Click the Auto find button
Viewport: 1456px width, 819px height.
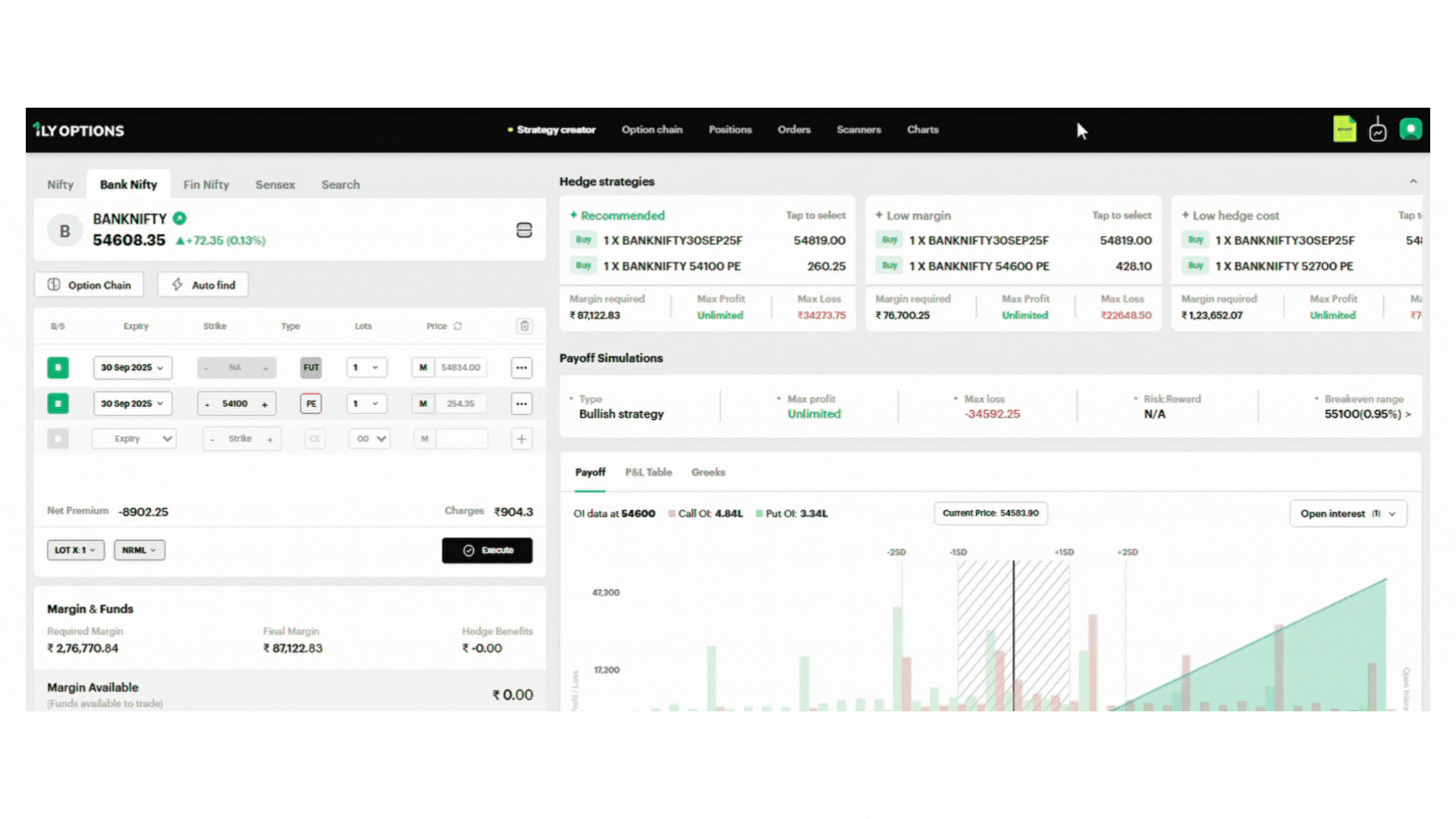tap(203, 285)
